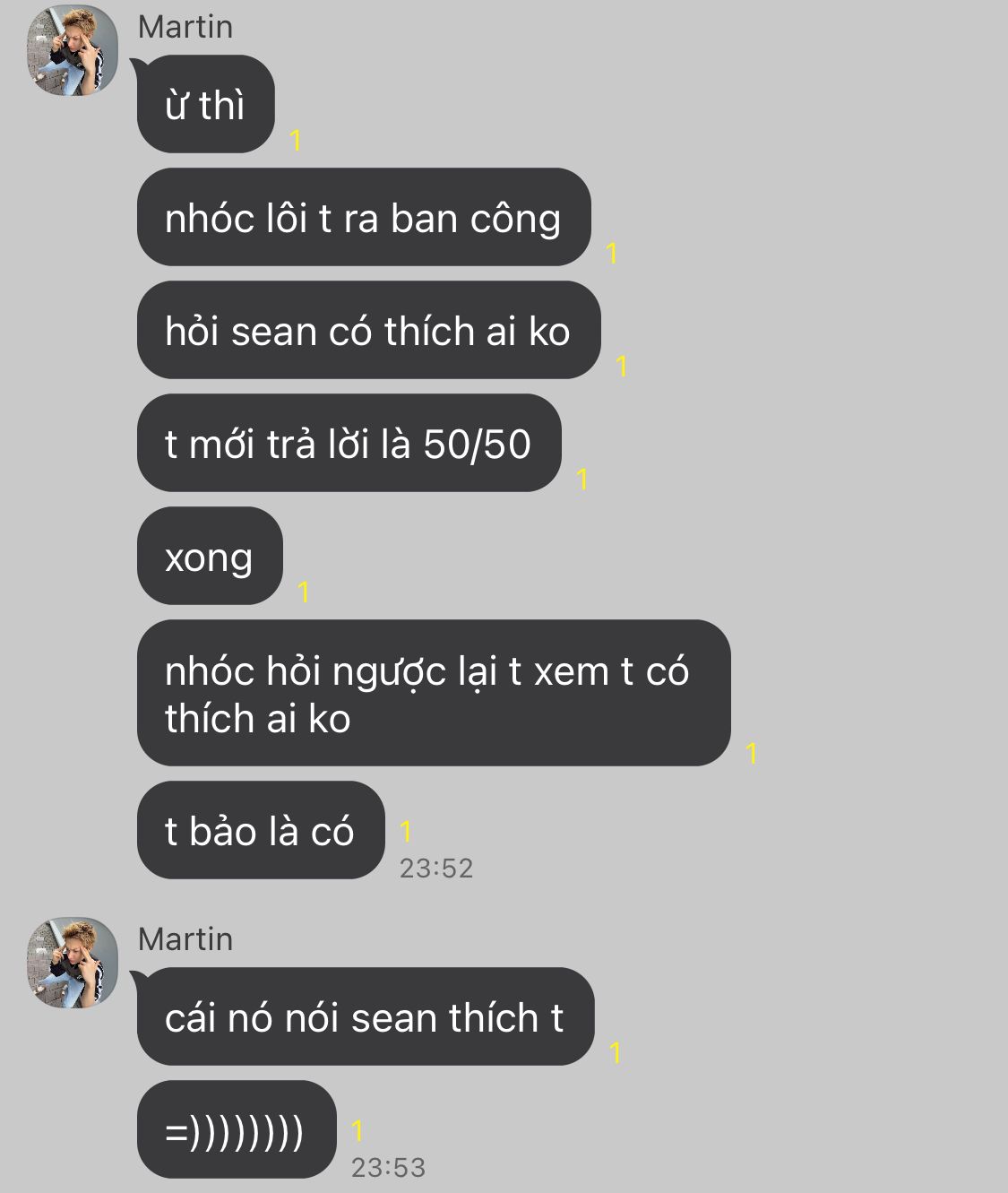Viewport: 1008px width, 1193px height.
Task: Tap the read count beside 'xong'
Action: coord(304,592)
